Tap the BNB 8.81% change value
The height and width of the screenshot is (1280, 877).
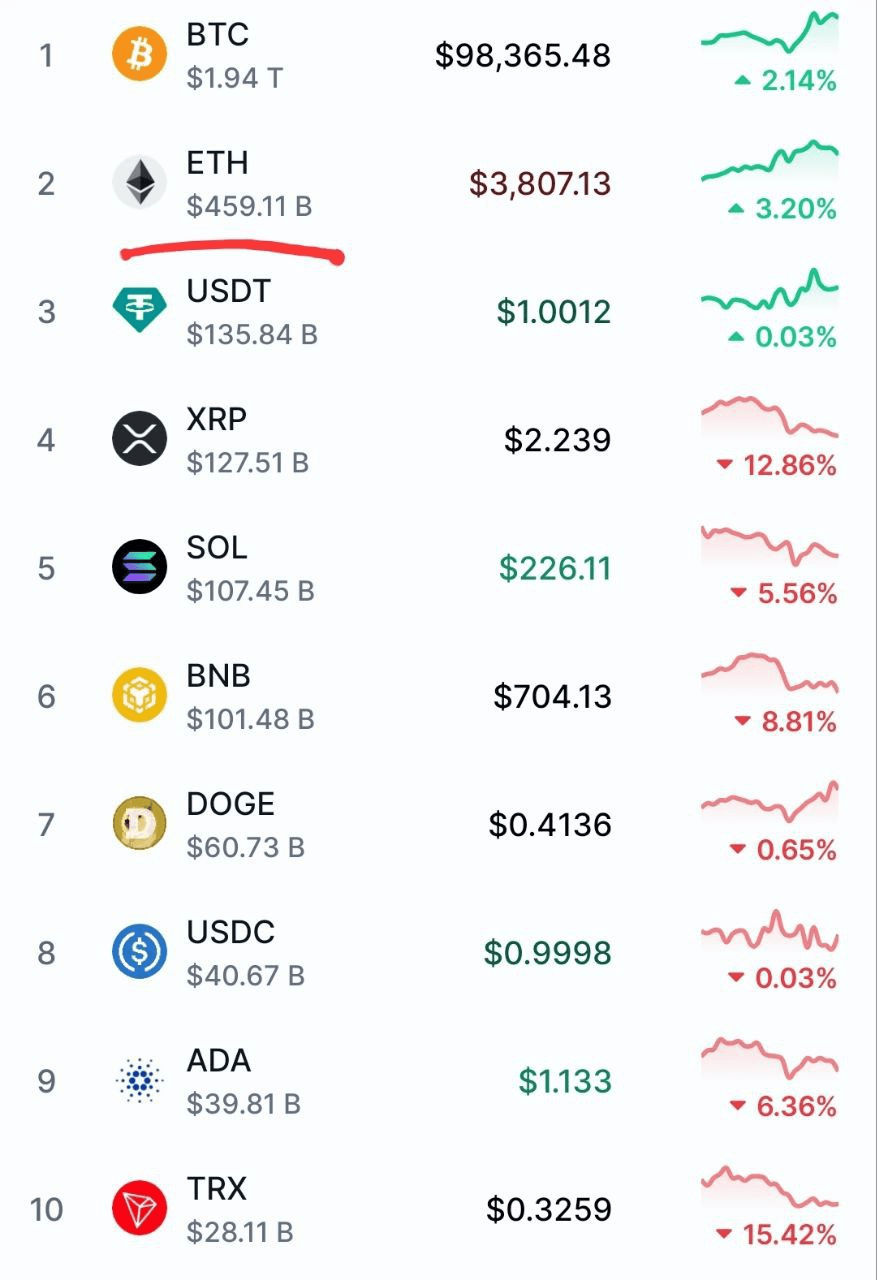(785, 721)
